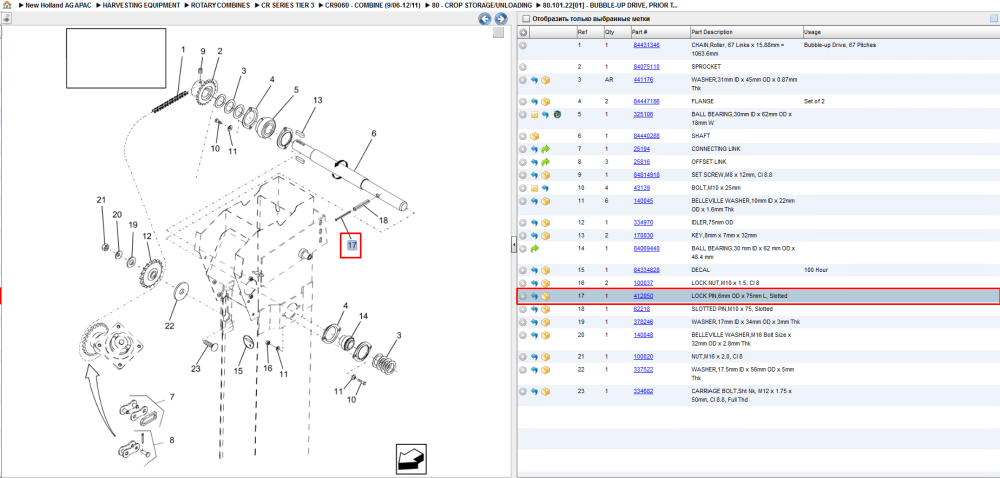Click the icon at the parts list's top-right corner

(x=993, y=18)
